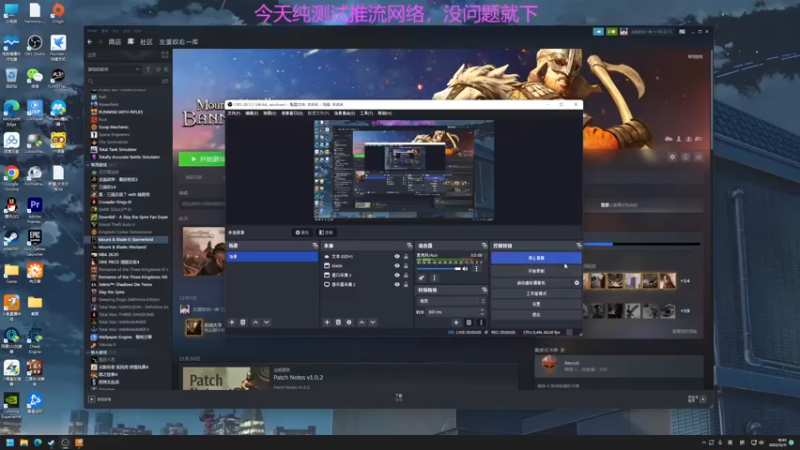Select the scene entry in OBS scenes
Screen dimensions: 800x450
click(272, 257)
